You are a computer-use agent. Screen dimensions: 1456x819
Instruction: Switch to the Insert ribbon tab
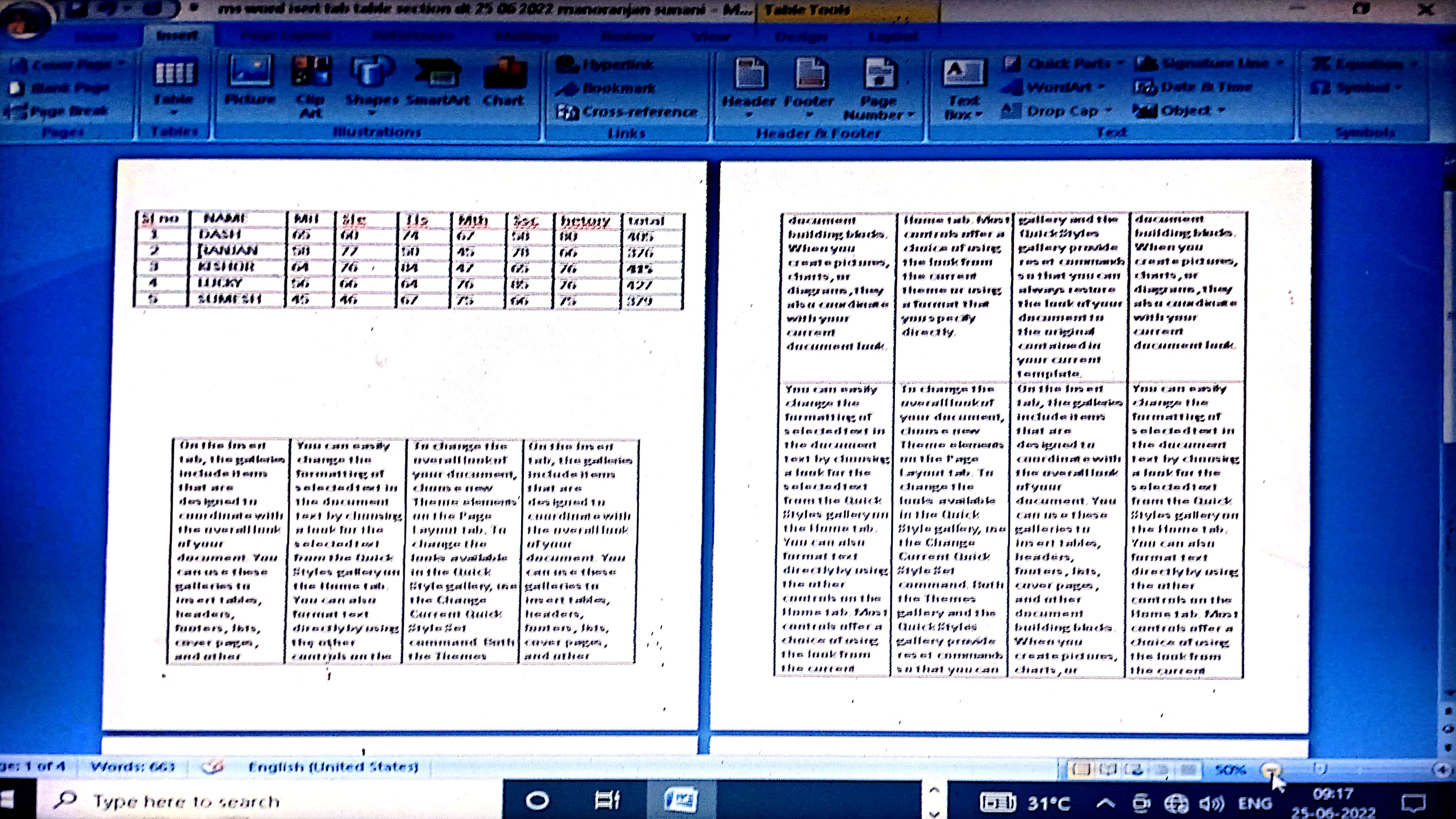[x=177, y=35]
